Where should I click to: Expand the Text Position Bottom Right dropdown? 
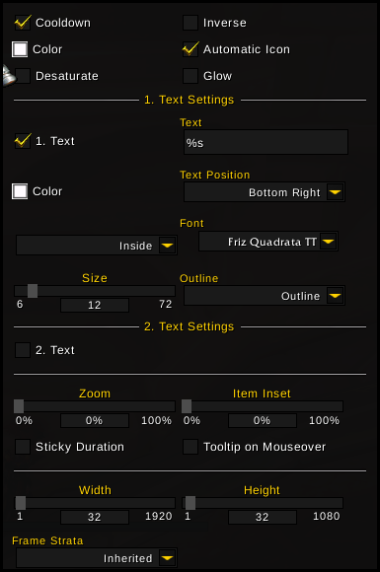coord(335,192)
